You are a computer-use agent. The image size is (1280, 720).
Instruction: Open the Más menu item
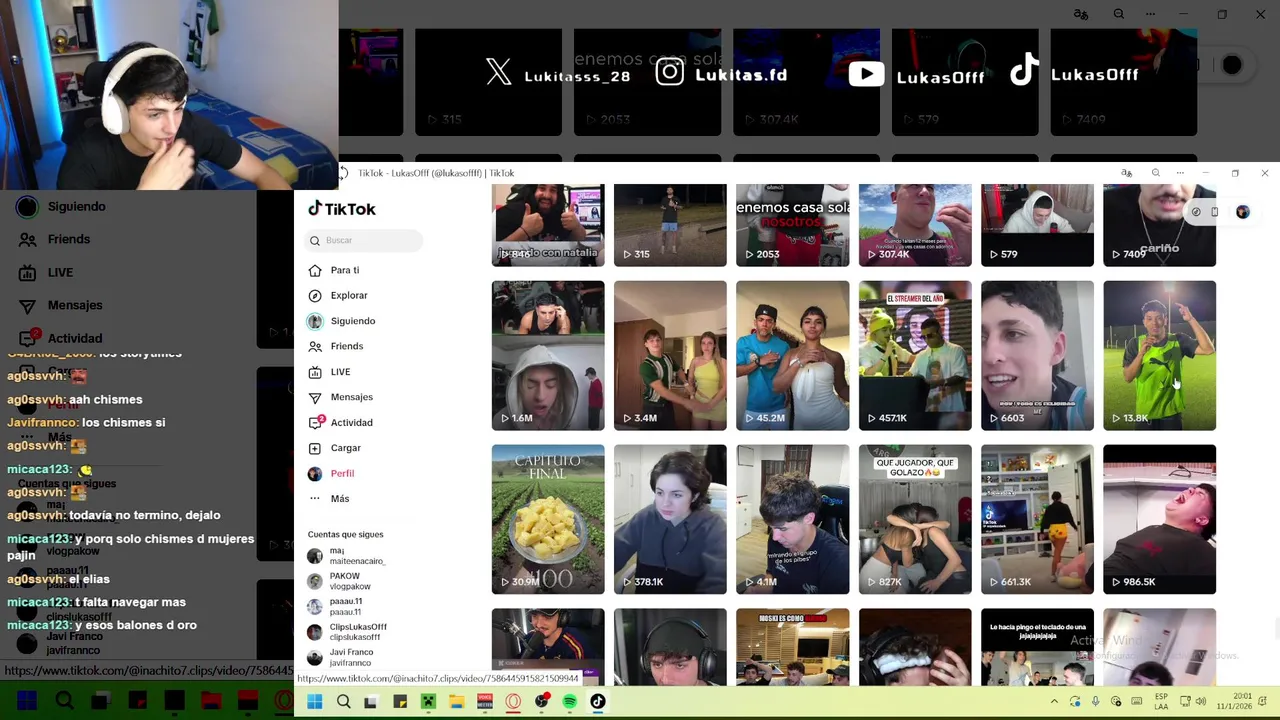(x=339, y=498)
